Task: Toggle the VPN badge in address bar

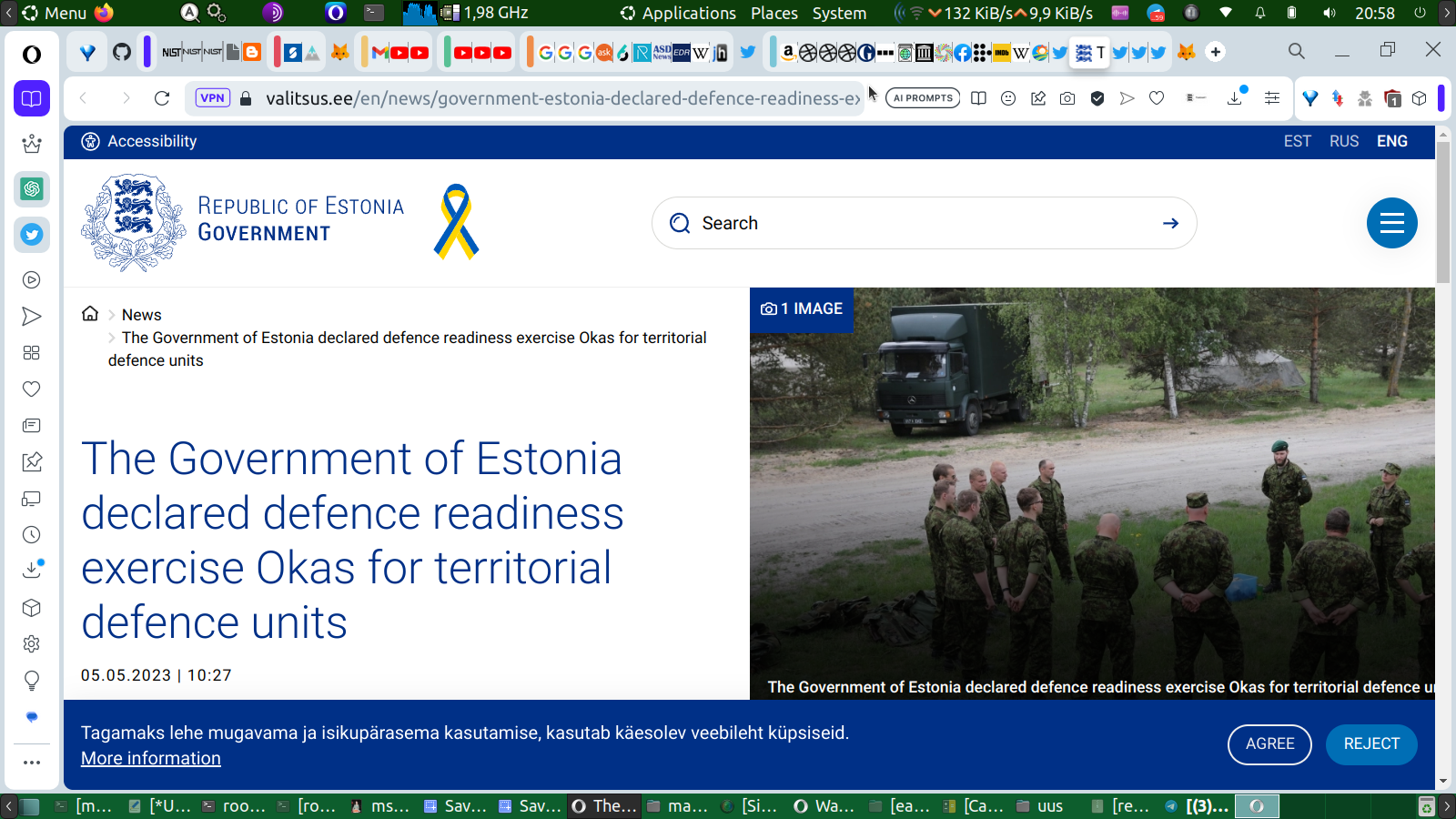Action: [x=212, y=98]
